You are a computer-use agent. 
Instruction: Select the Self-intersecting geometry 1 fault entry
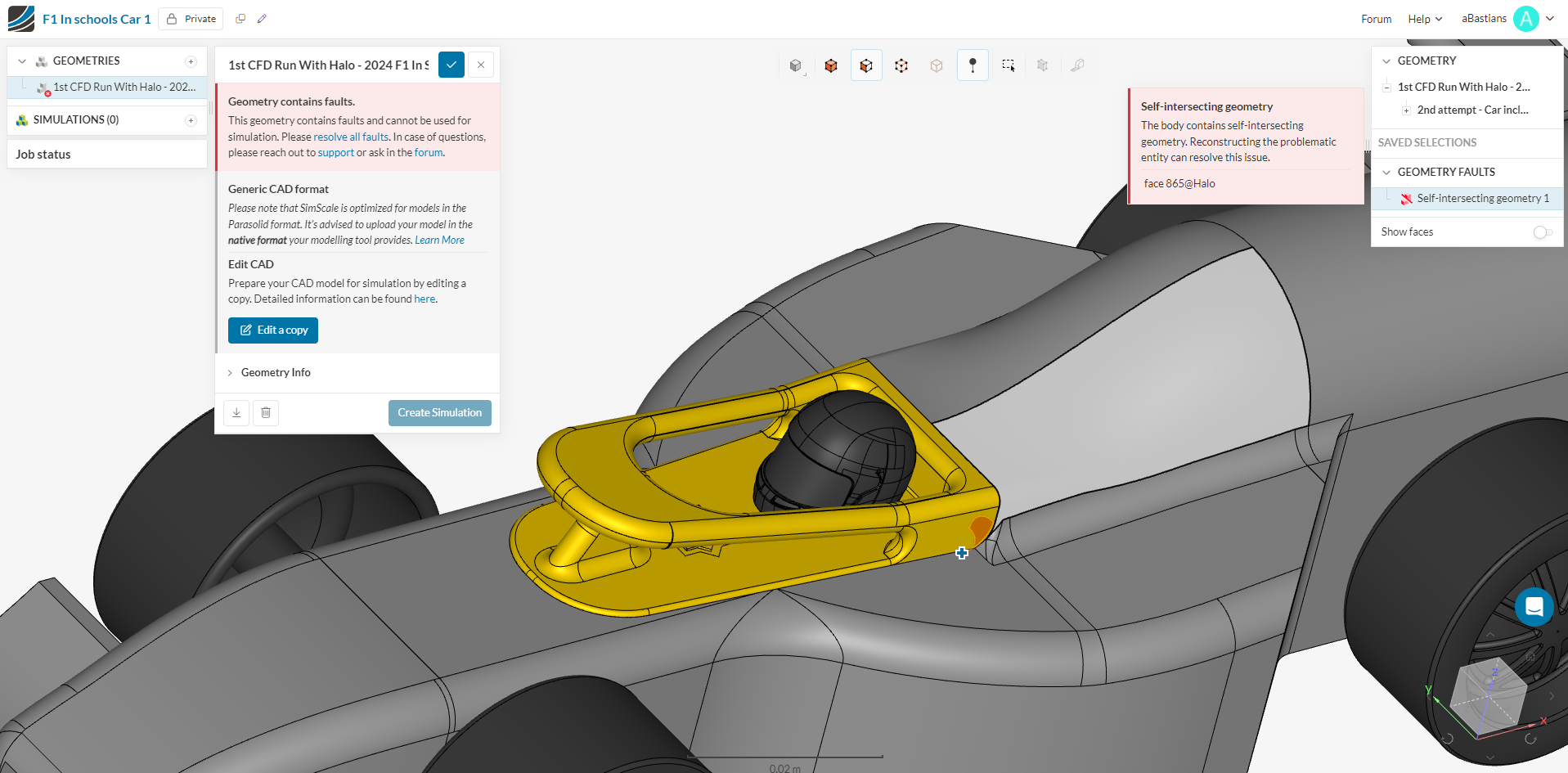click(1482, 198)
